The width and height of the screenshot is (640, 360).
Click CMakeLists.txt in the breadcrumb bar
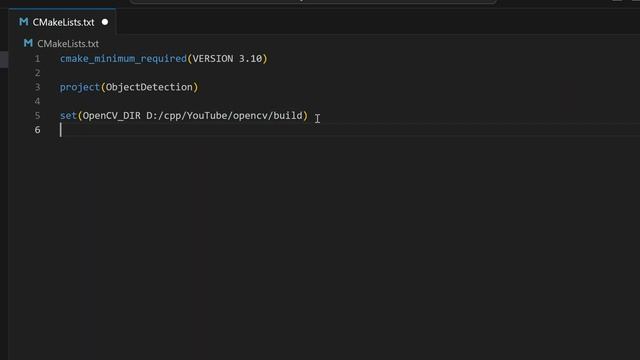[68, 44]
